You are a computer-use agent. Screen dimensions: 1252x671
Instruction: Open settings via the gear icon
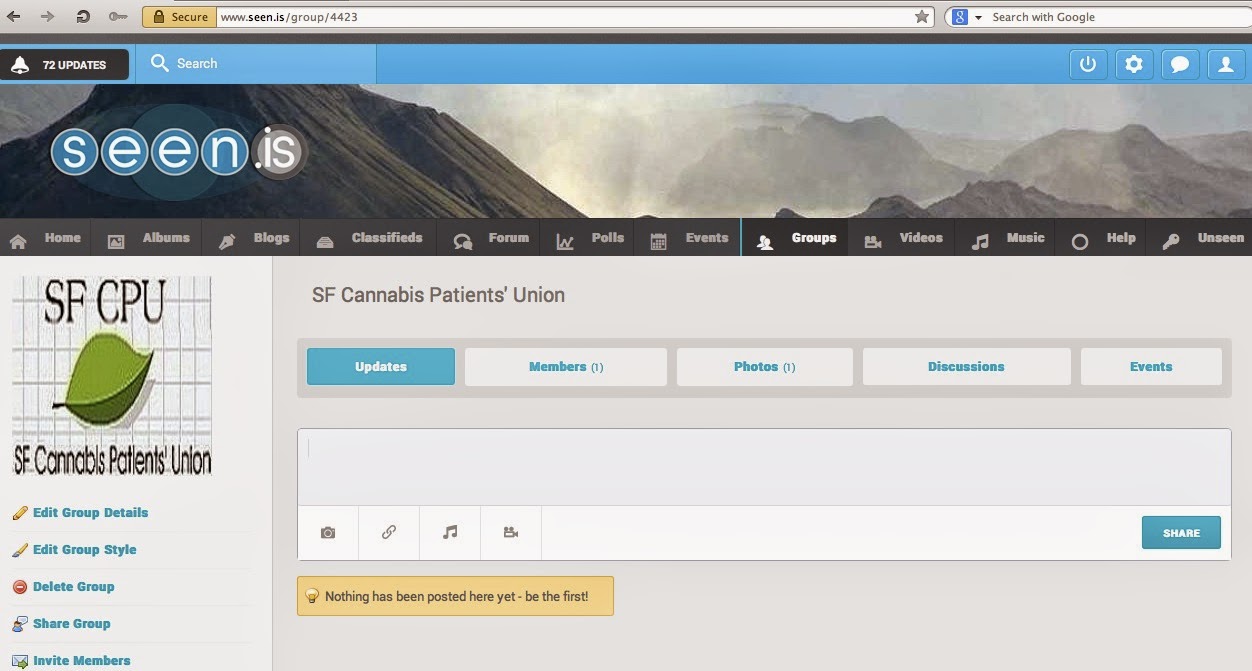pyautogui.click(x=1133, y=64)
